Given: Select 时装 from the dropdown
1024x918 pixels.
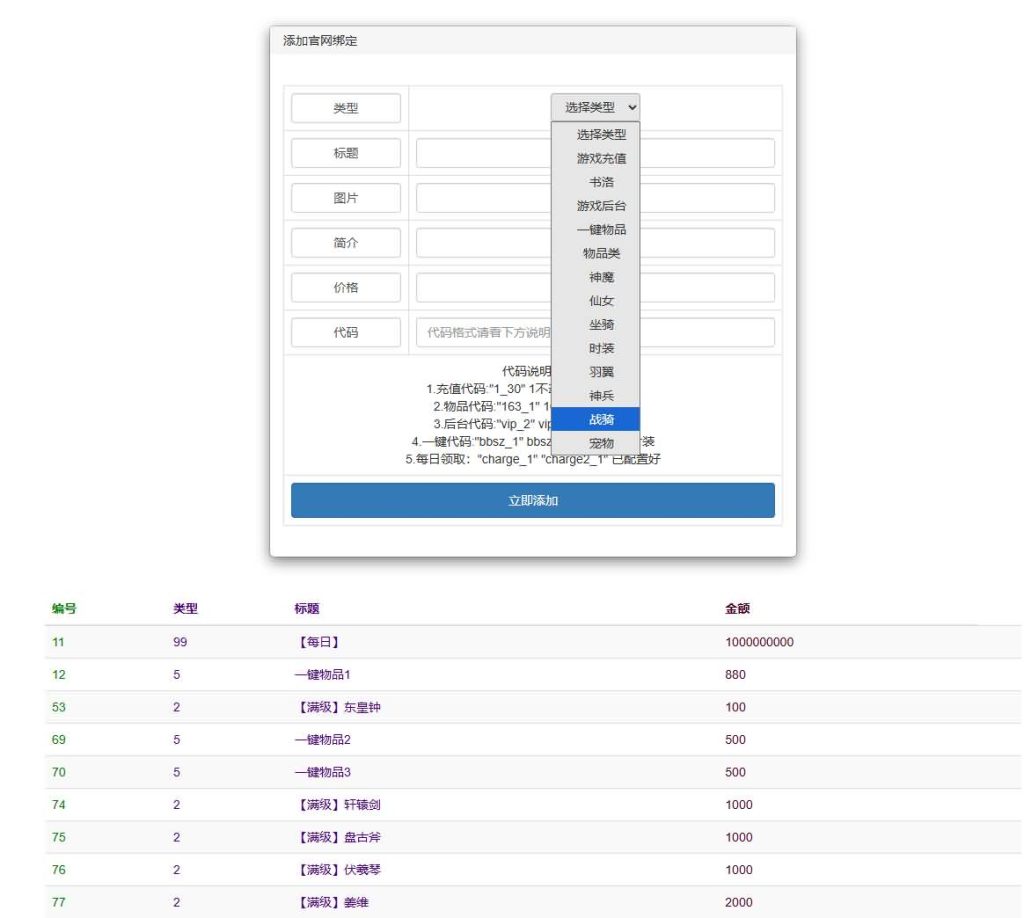Looking at the screenshot, I should [x=600, y=348].
